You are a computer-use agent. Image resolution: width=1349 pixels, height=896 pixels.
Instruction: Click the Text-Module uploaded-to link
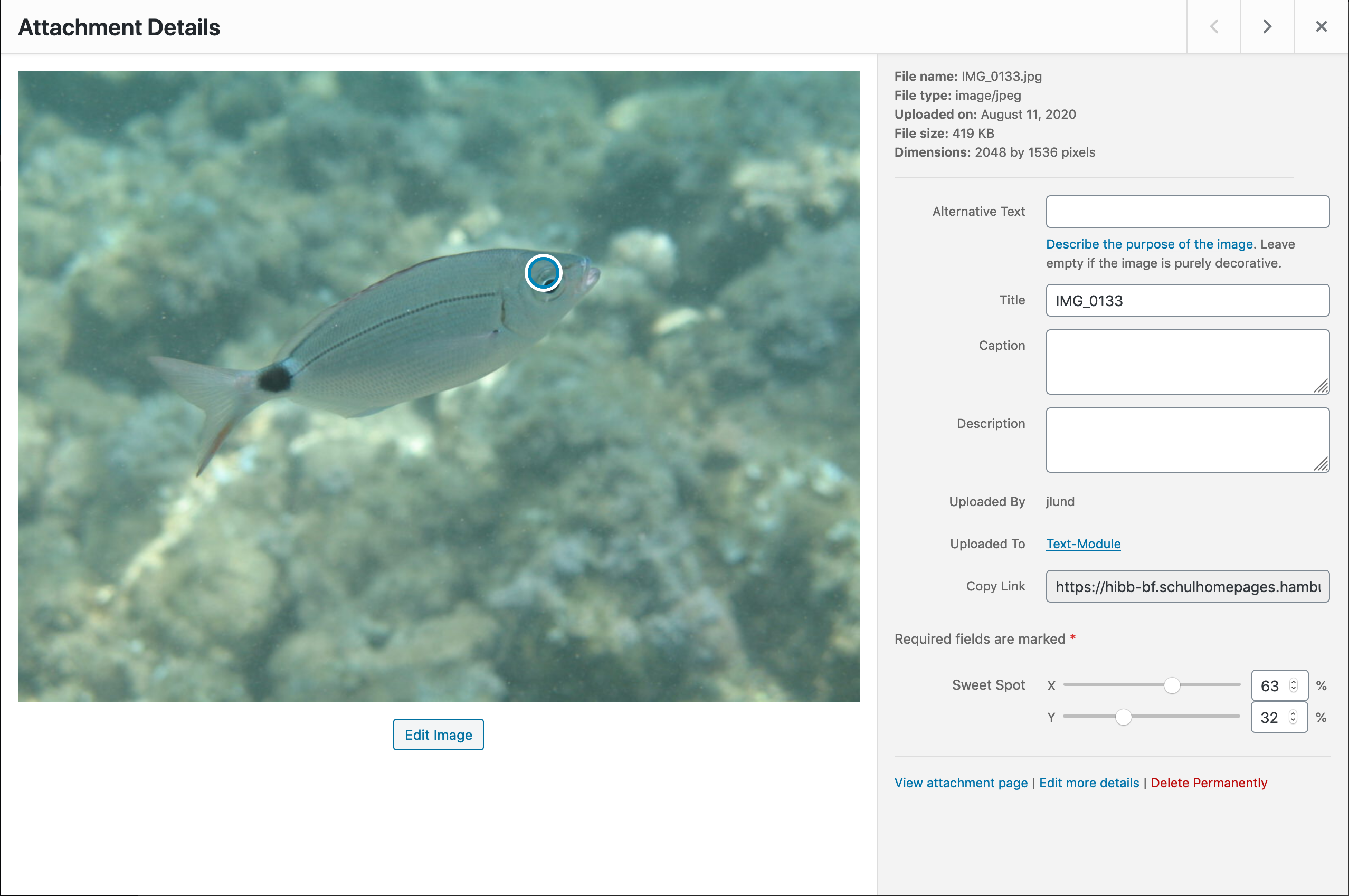(x=1083, y=544)
